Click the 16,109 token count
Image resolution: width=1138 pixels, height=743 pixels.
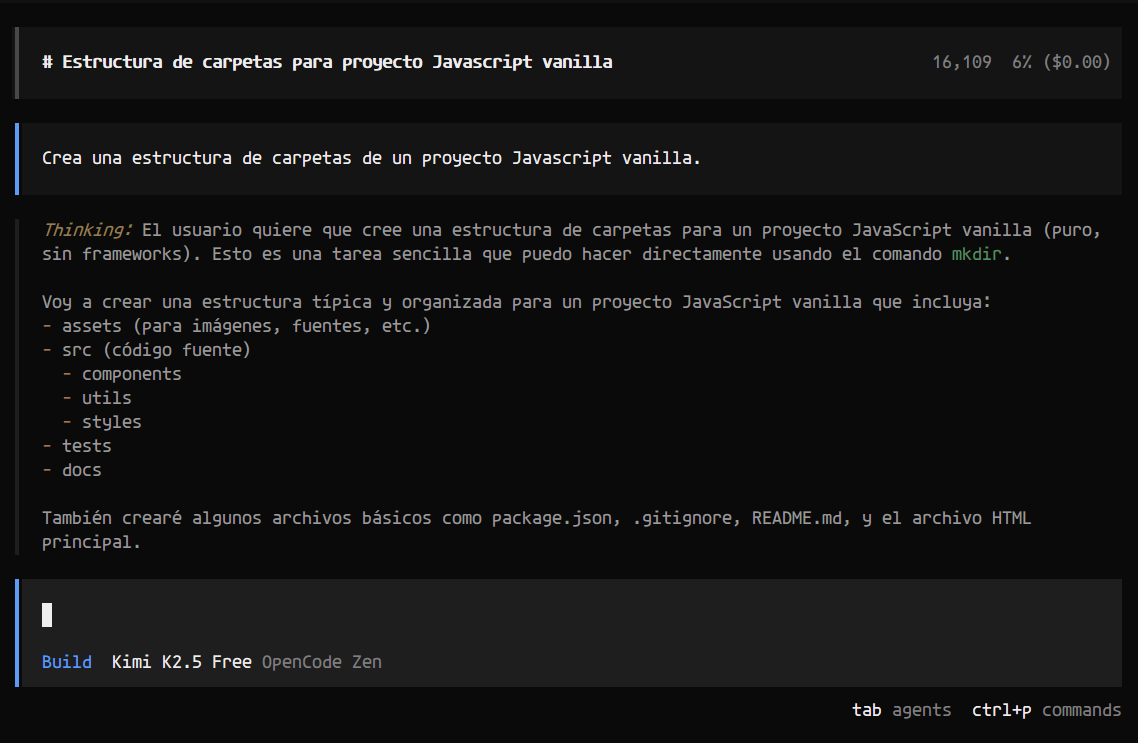[x=961, y=62]
